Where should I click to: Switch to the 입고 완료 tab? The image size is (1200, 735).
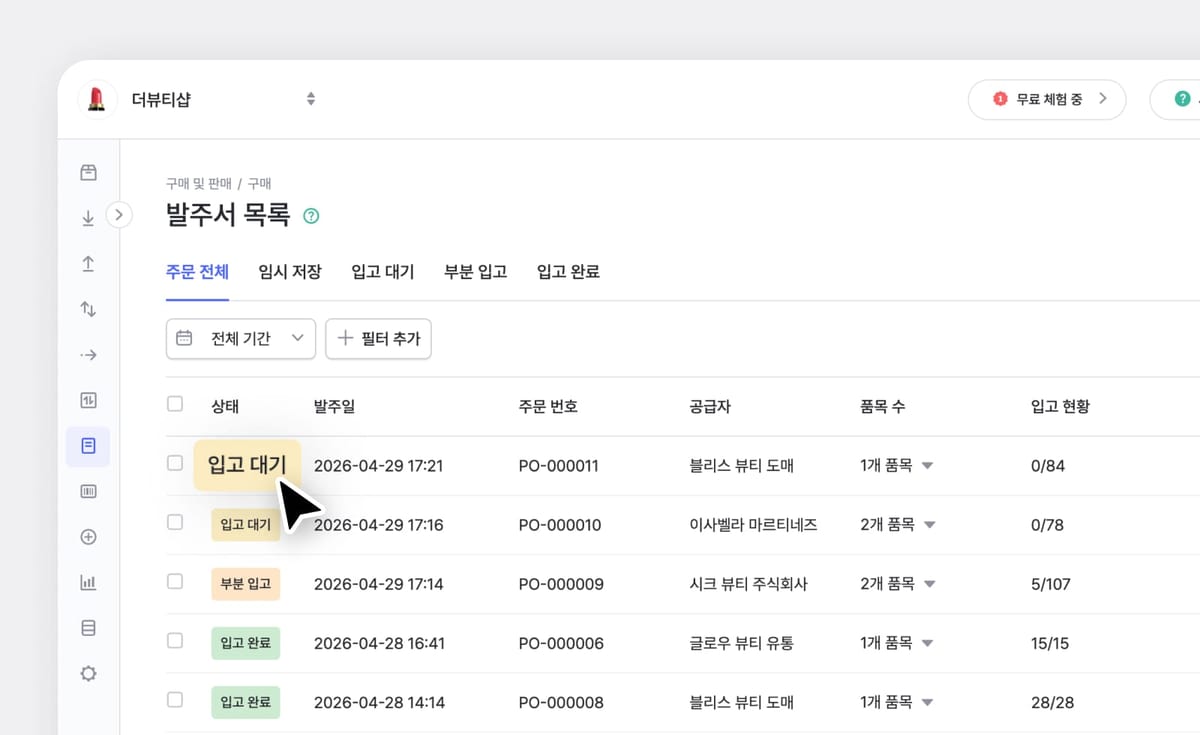coord(566,271)
